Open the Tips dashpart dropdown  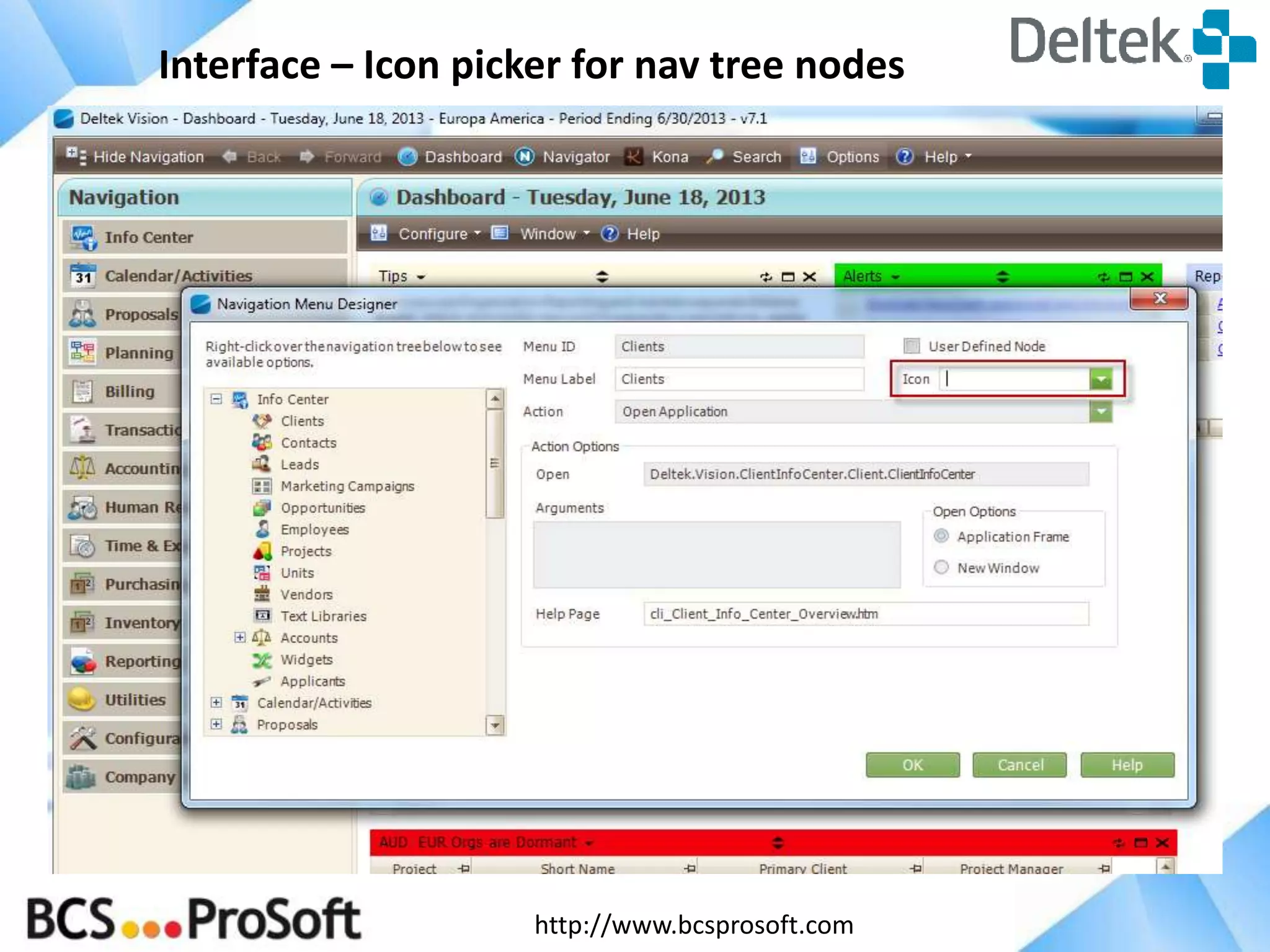coord(421,277)
